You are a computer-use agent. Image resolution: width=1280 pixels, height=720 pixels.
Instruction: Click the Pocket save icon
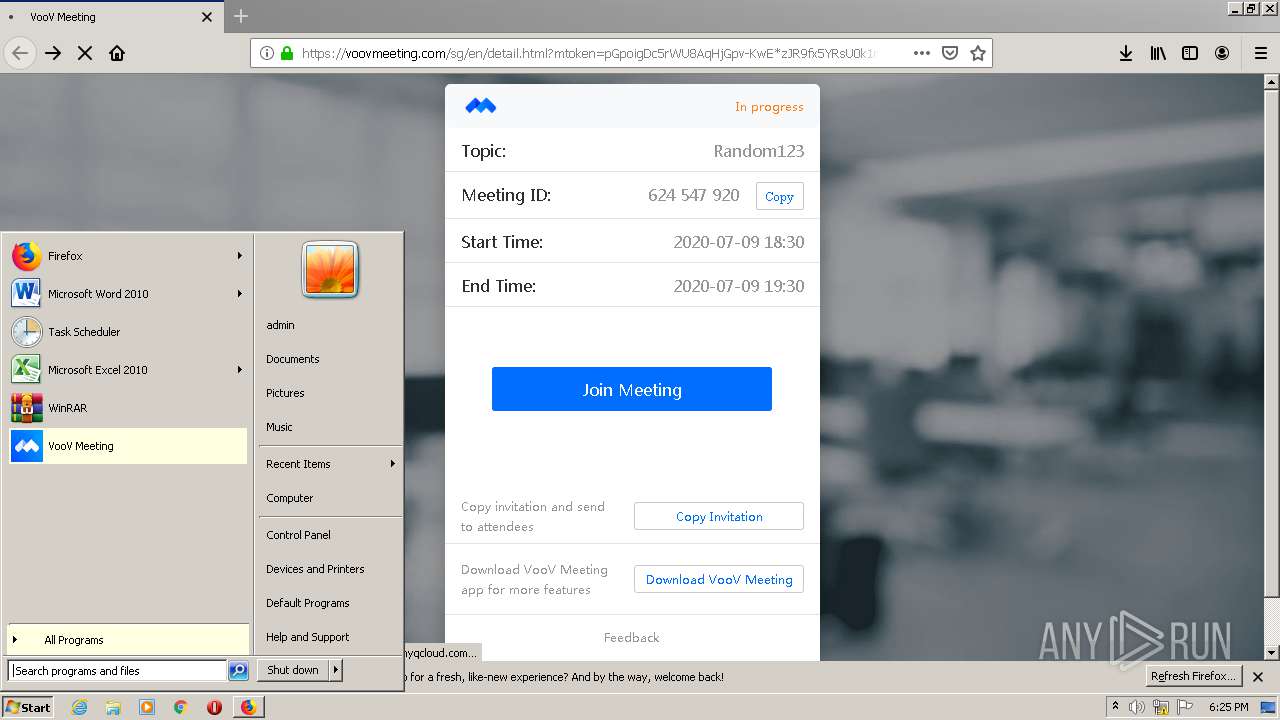pos(950,53)
